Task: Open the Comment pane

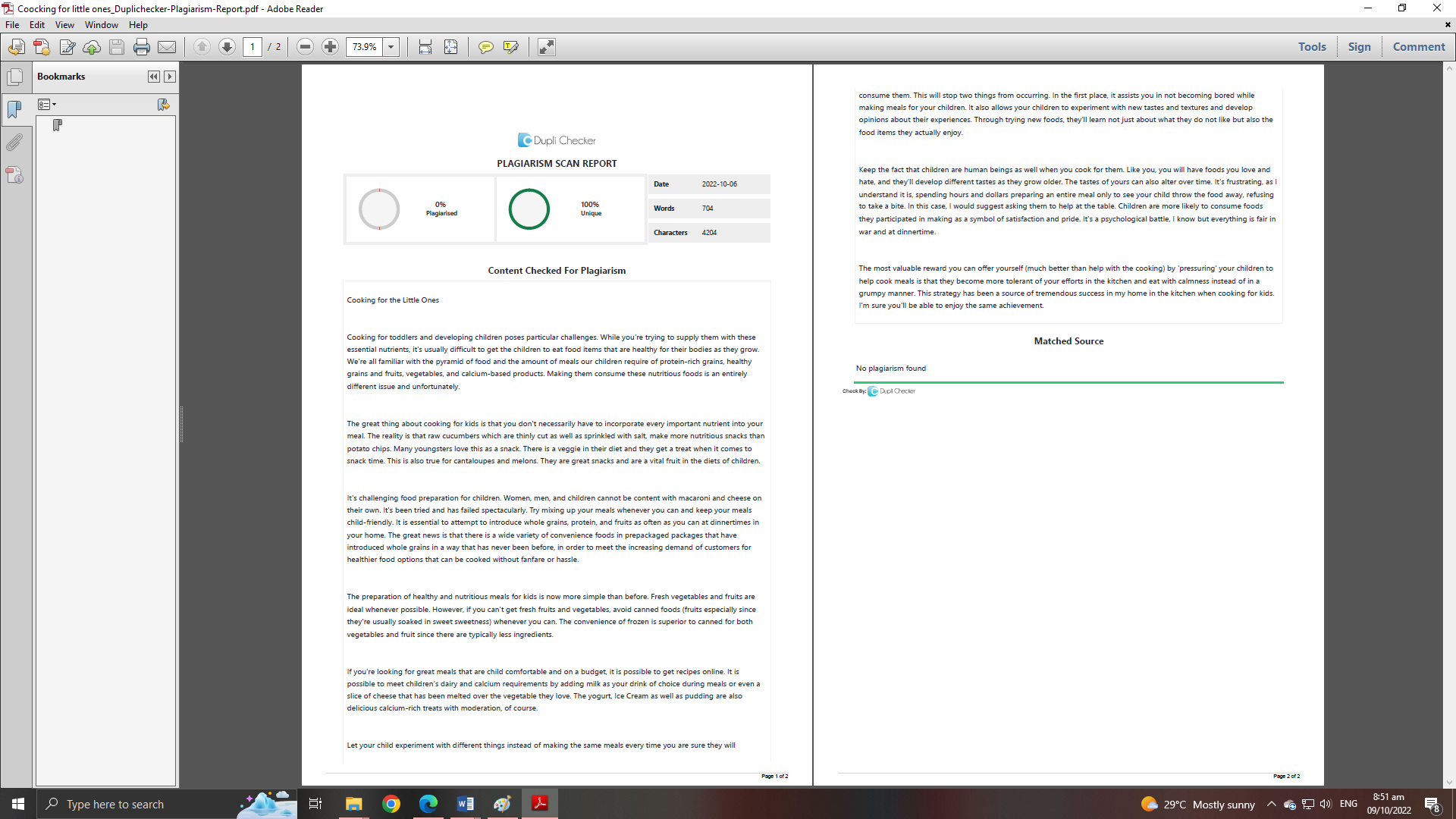Action: (x=1418, y=47)
